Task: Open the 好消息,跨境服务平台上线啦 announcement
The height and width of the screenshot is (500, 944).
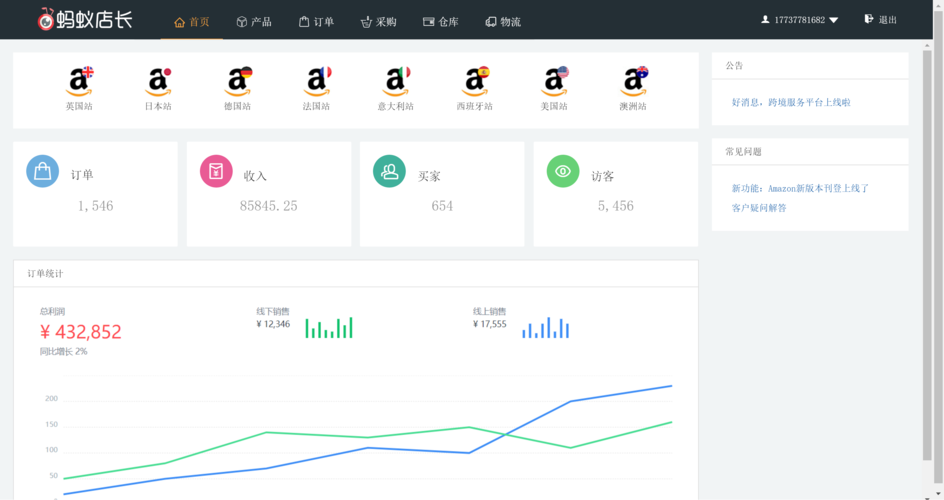Action: 791,102
